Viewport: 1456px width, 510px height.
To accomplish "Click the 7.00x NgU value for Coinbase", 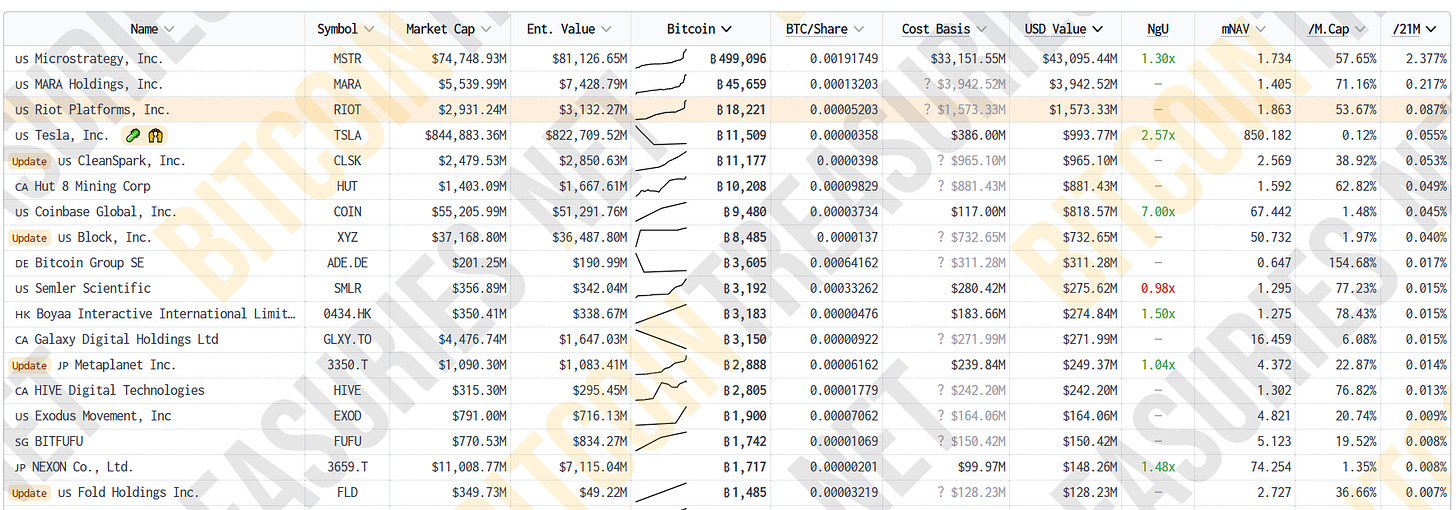I will [x=1158, y=212].
